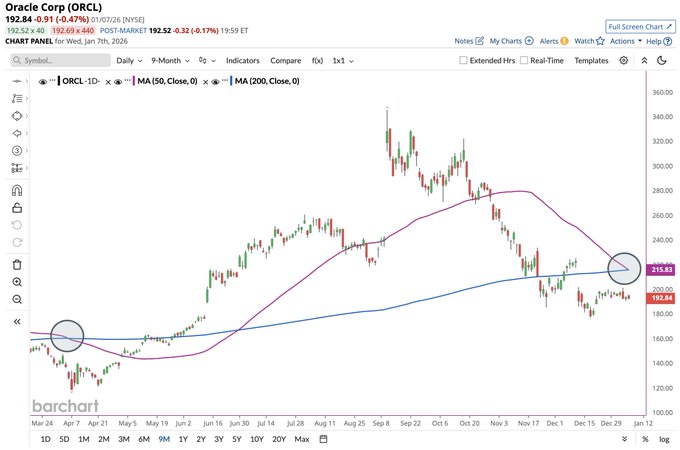Screen dimensions: 680x450
Task: Open the candlestick chart type dropdown
Action: (x=207, y=61)
